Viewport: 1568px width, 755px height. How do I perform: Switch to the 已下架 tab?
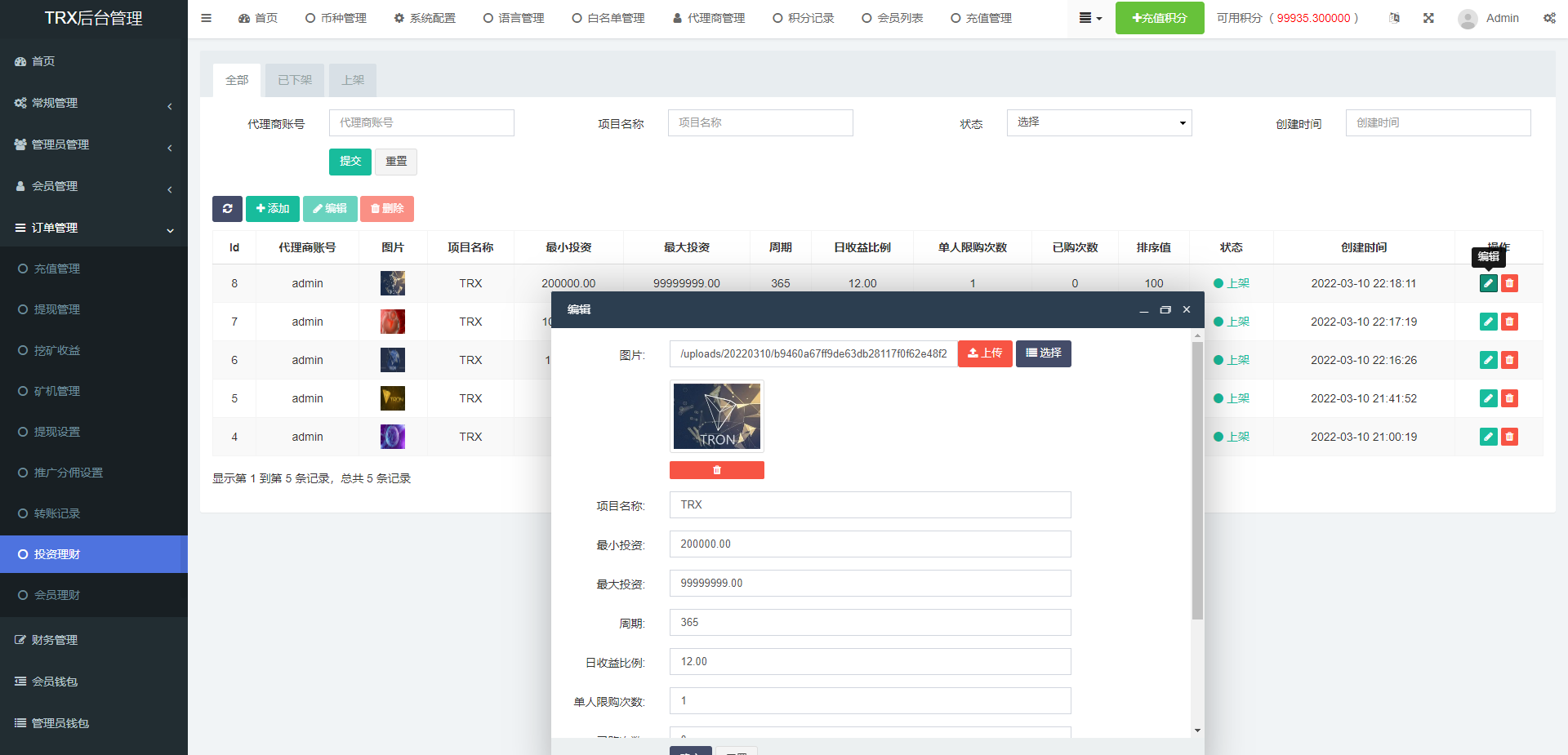click(x=294, y=80)
